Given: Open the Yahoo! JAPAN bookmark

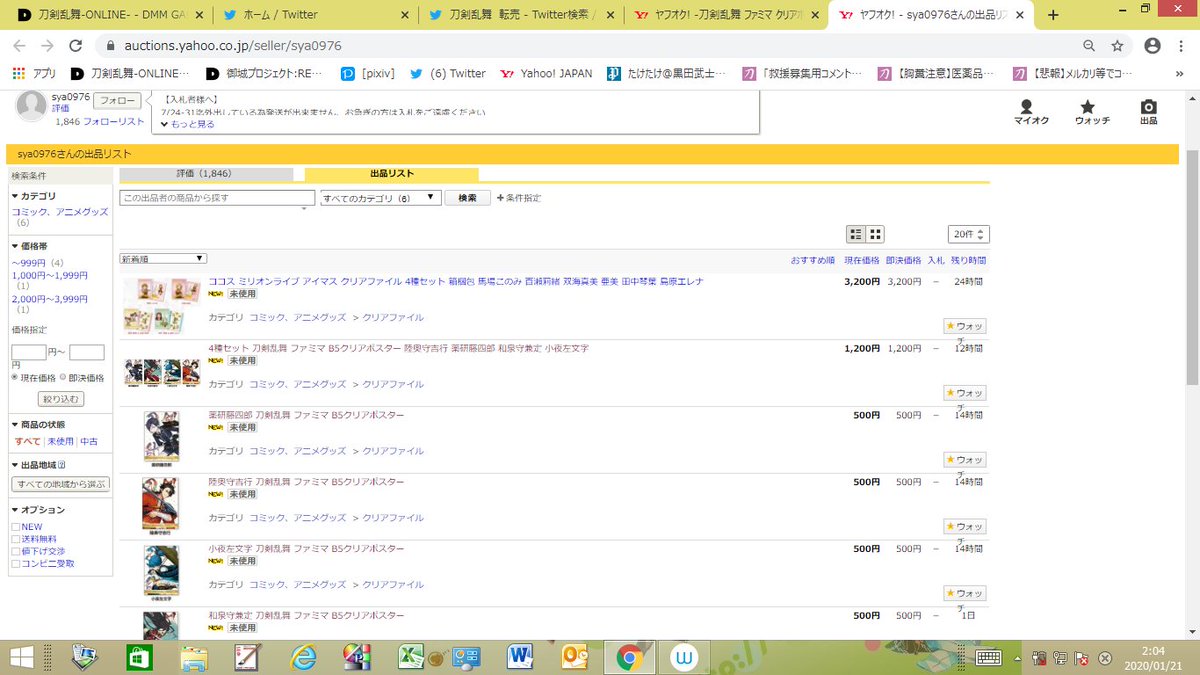Looking at the screenshot, I should [x=545, y=73].
